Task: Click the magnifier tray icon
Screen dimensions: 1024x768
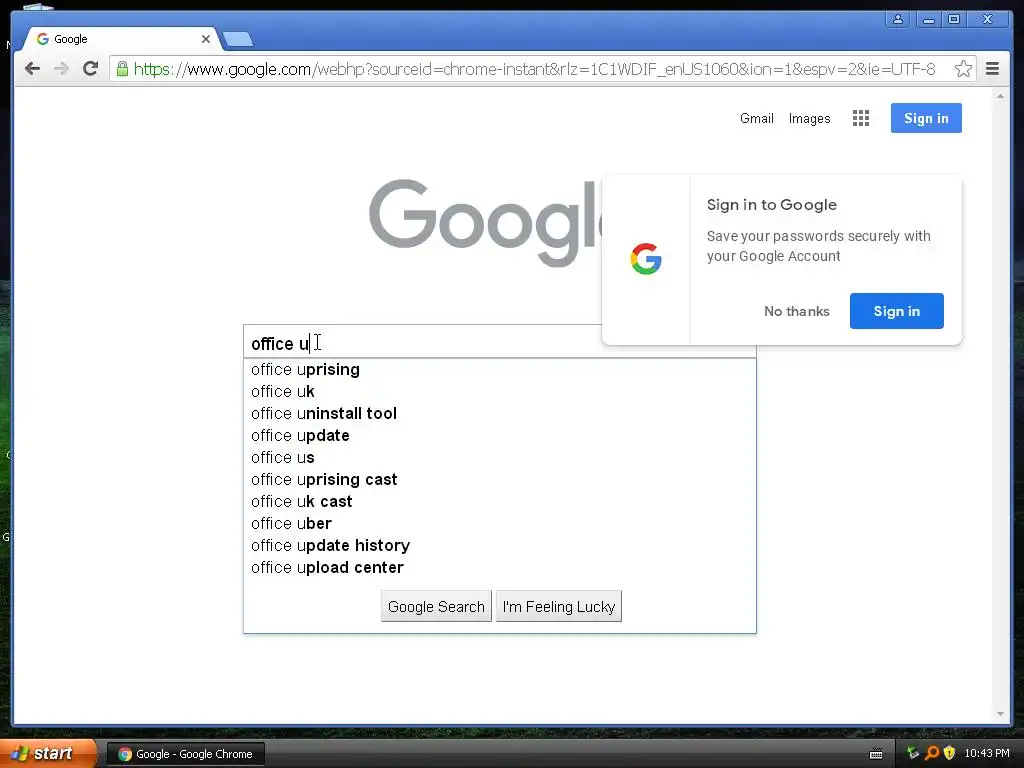Action: 931,753
